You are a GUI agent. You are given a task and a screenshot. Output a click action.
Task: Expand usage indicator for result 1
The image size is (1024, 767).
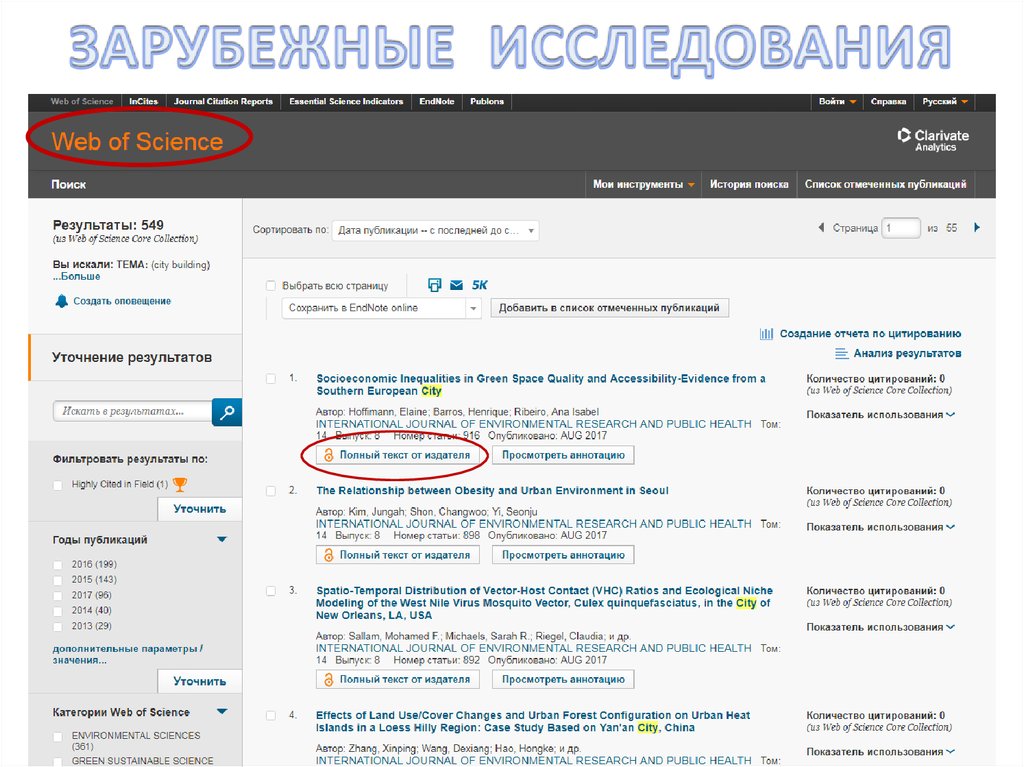click(x=880, y=415)
